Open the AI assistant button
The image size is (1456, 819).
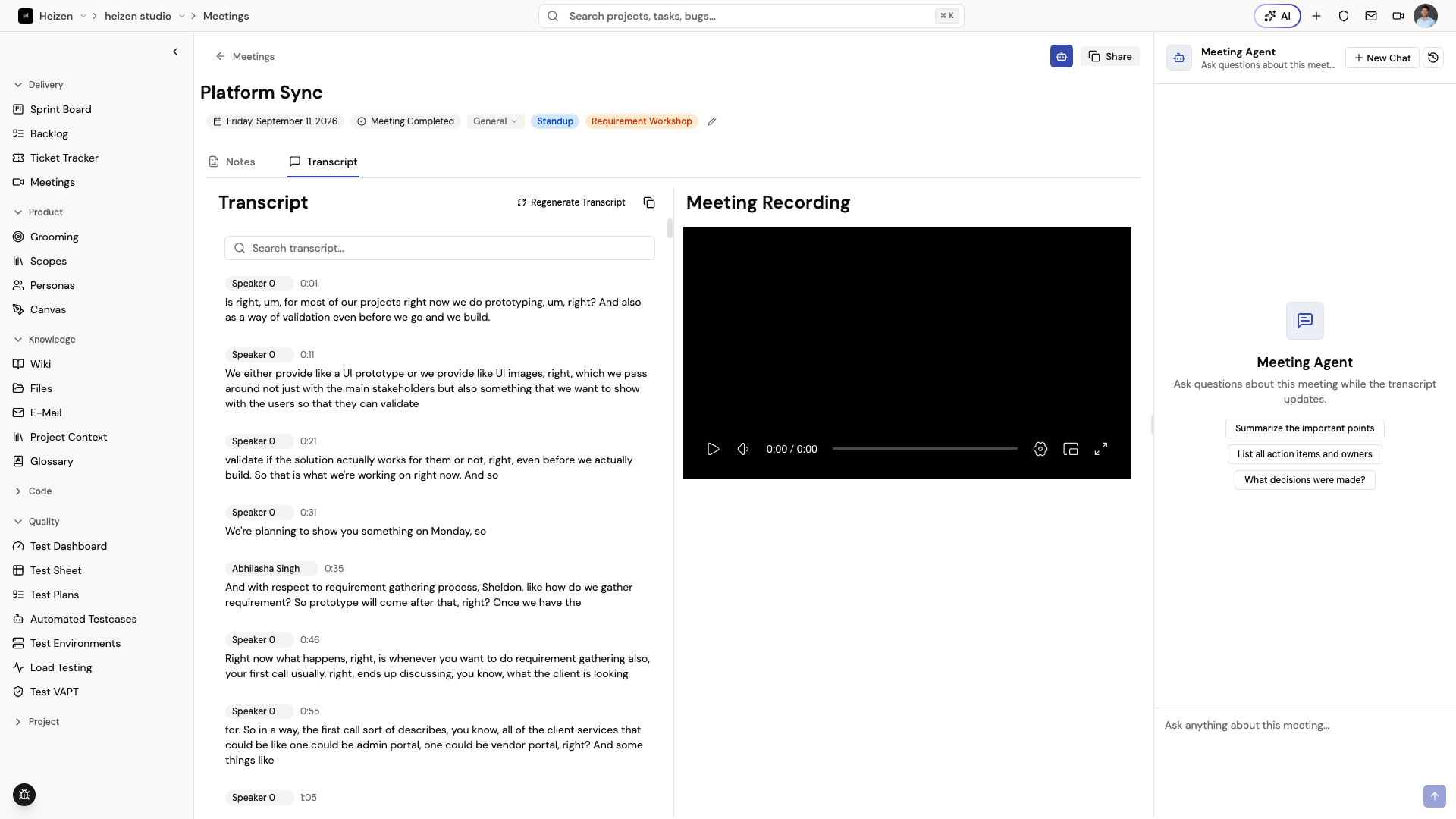coord(1277,16)
